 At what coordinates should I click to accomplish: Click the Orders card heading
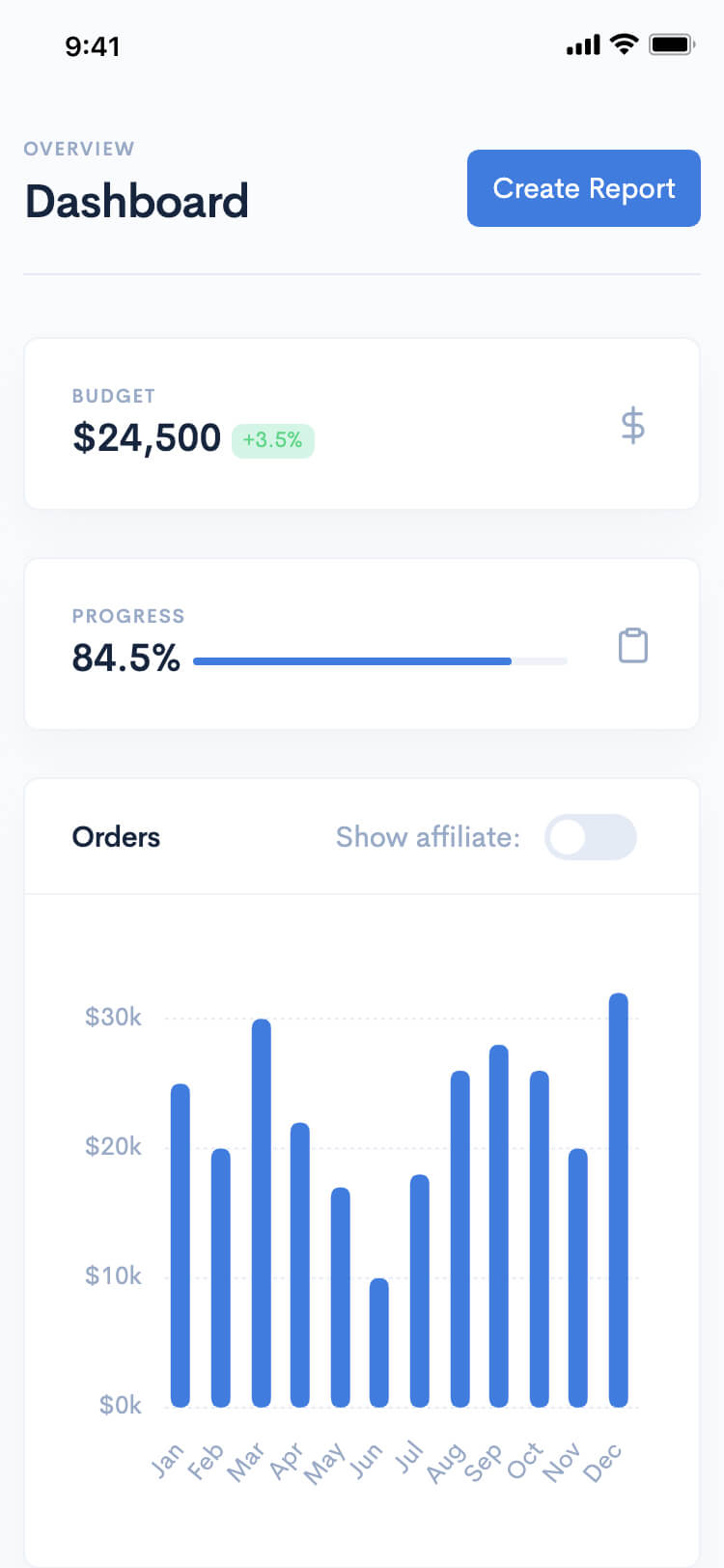[x=116, y=837]
